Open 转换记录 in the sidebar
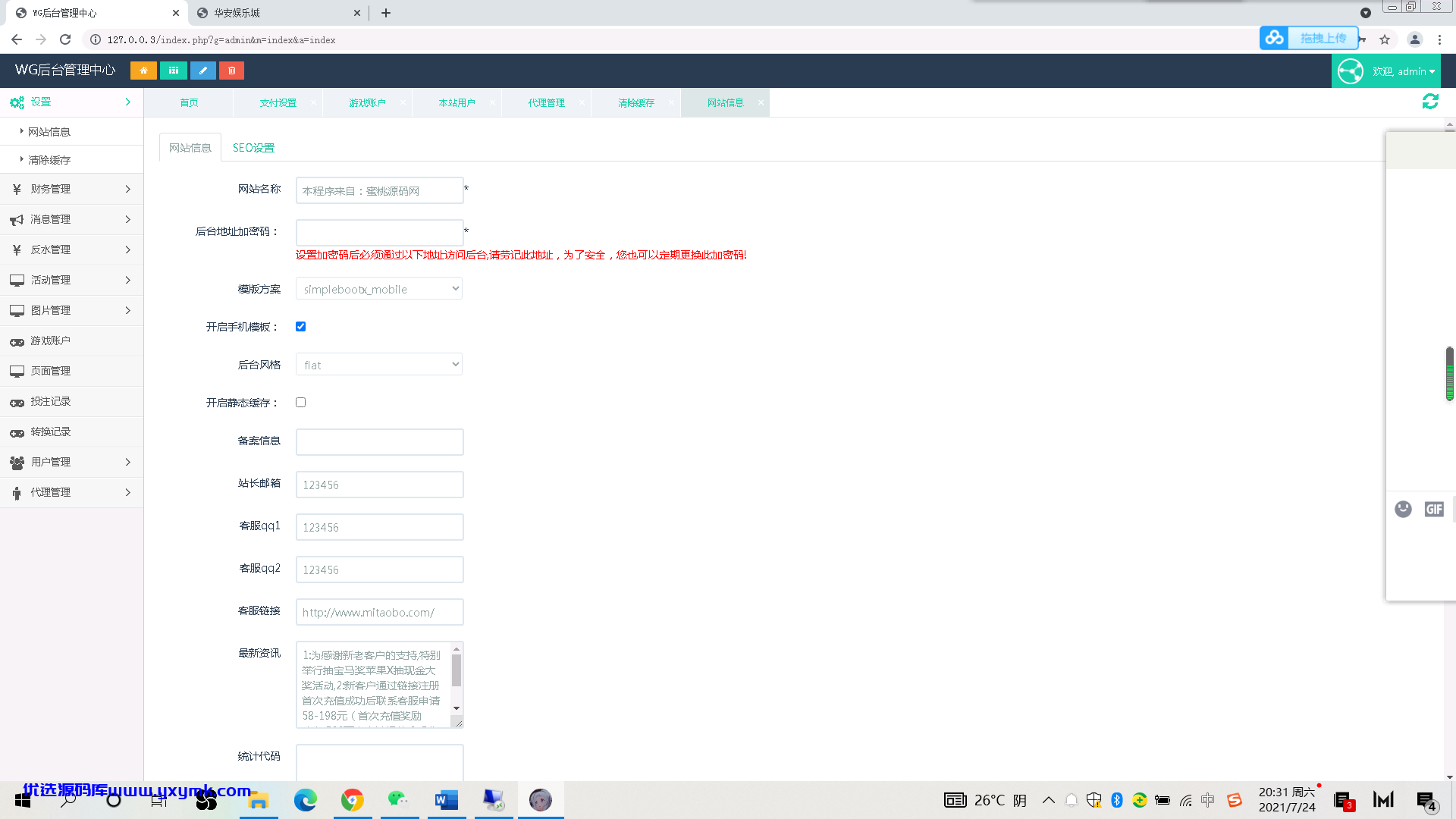This screenshot has height=819, width=1456. tap(72, 431)
